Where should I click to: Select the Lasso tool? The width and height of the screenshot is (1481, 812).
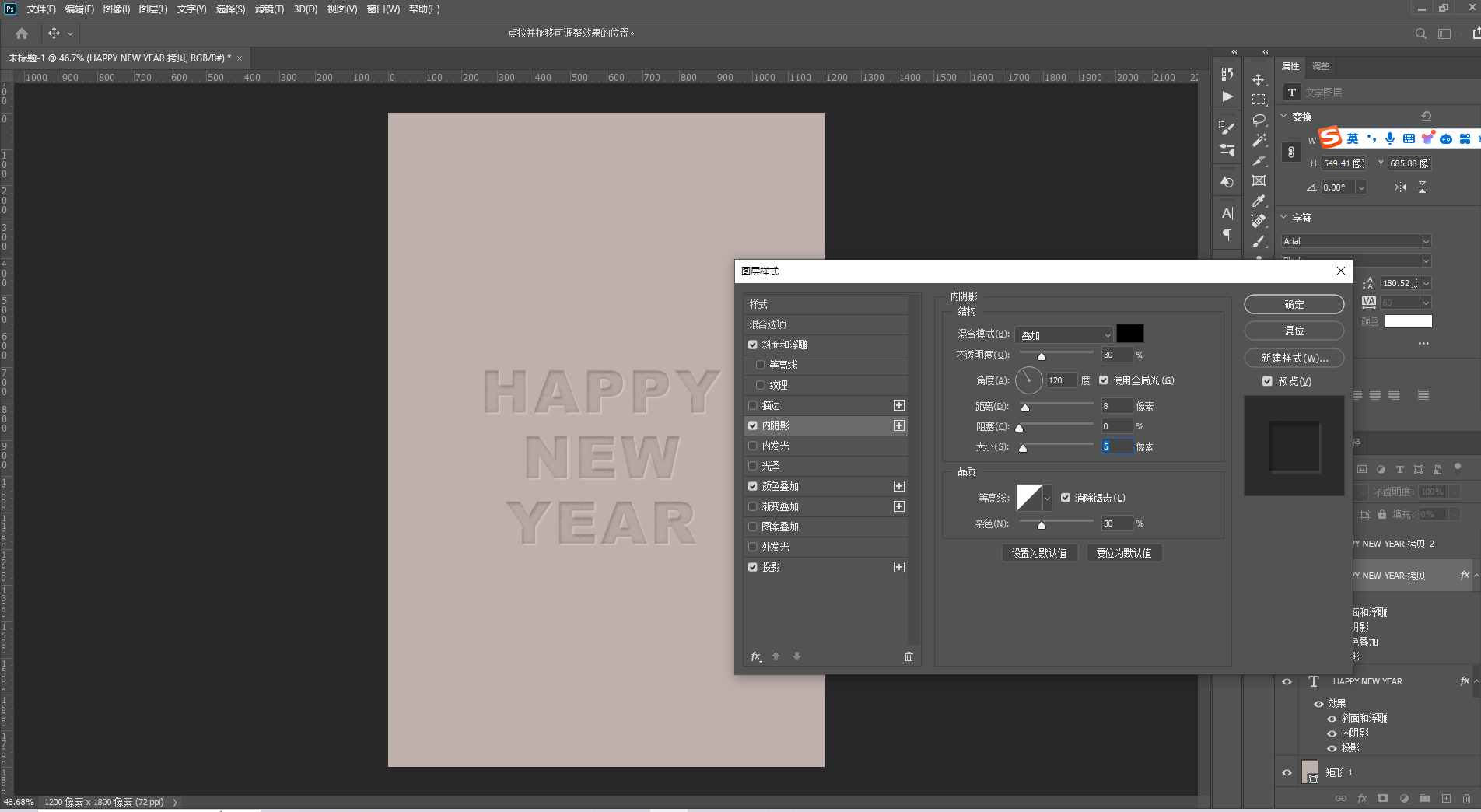click(x=1259, y=120)
